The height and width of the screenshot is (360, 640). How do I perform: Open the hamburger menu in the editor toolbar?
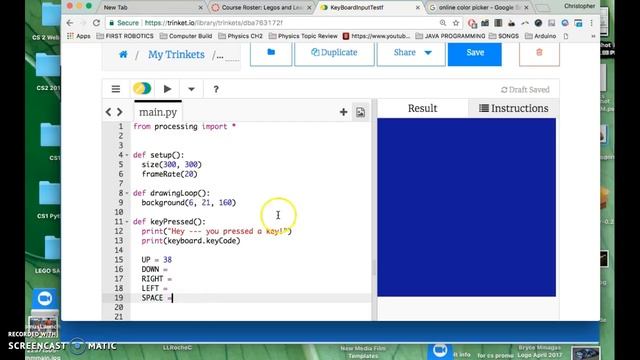(116, 89)
